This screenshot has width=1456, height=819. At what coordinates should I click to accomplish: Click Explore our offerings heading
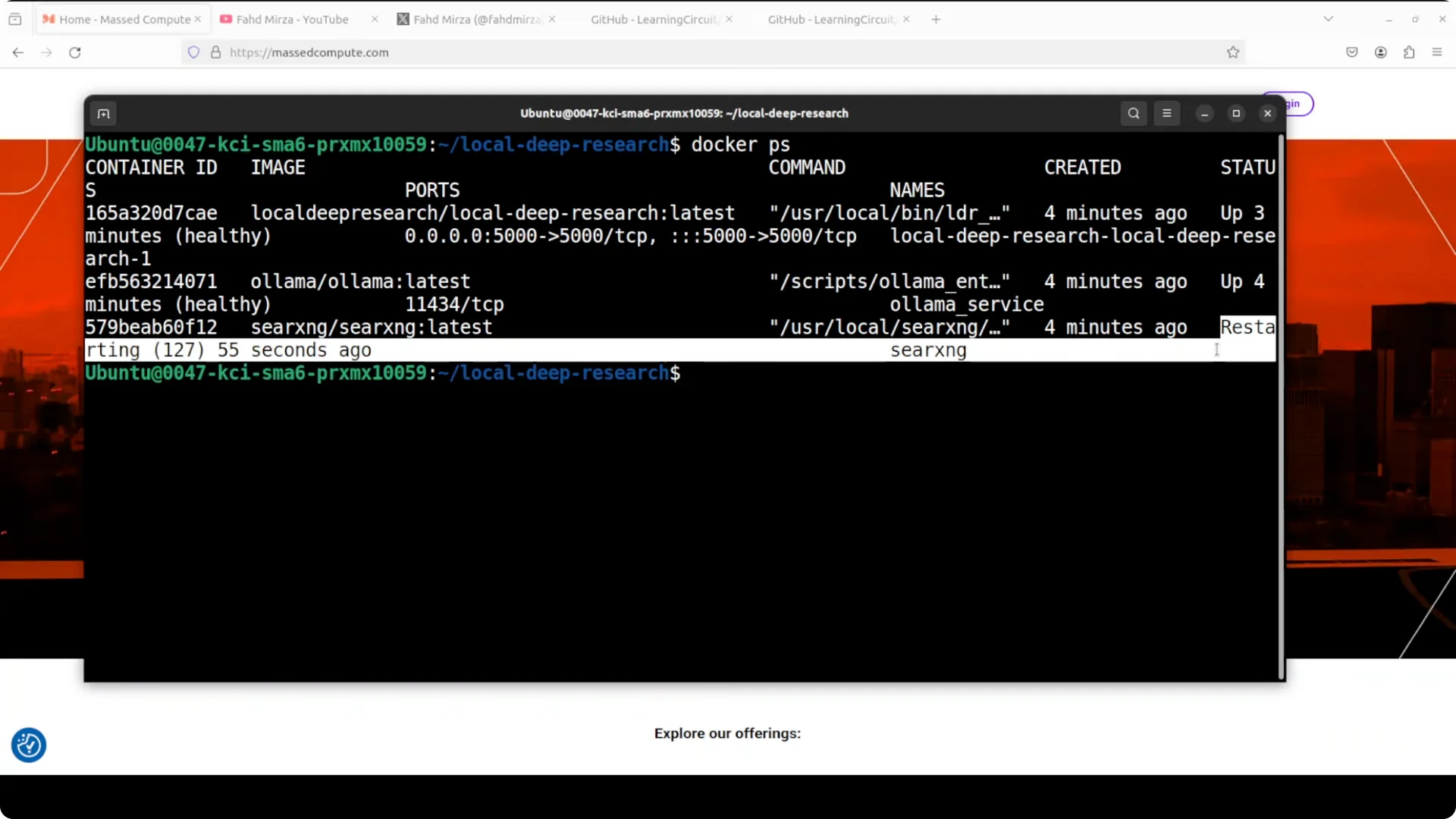point(727,733)
